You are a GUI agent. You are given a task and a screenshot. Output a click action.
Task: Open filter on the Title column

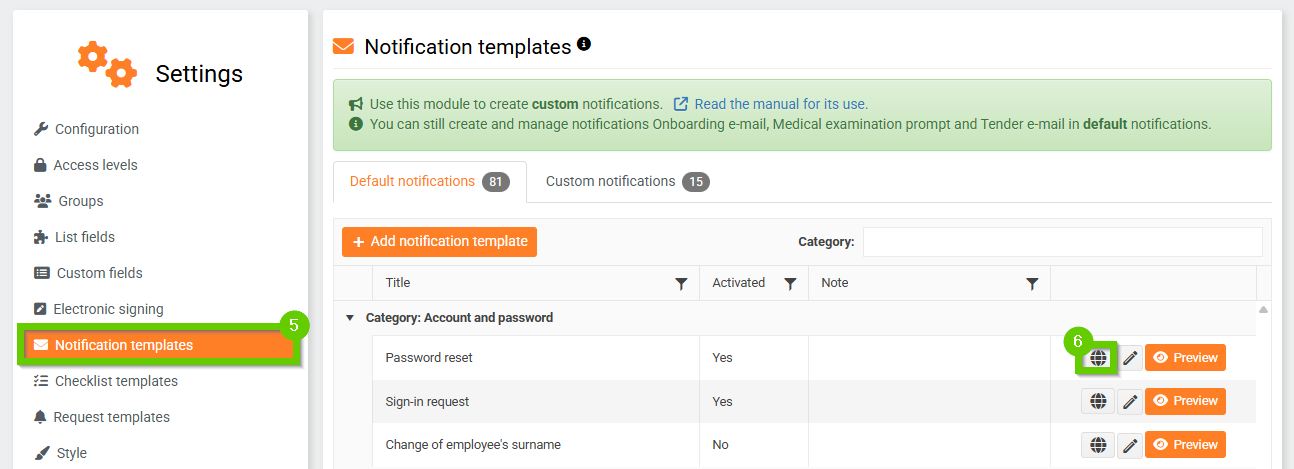(681, 284)
